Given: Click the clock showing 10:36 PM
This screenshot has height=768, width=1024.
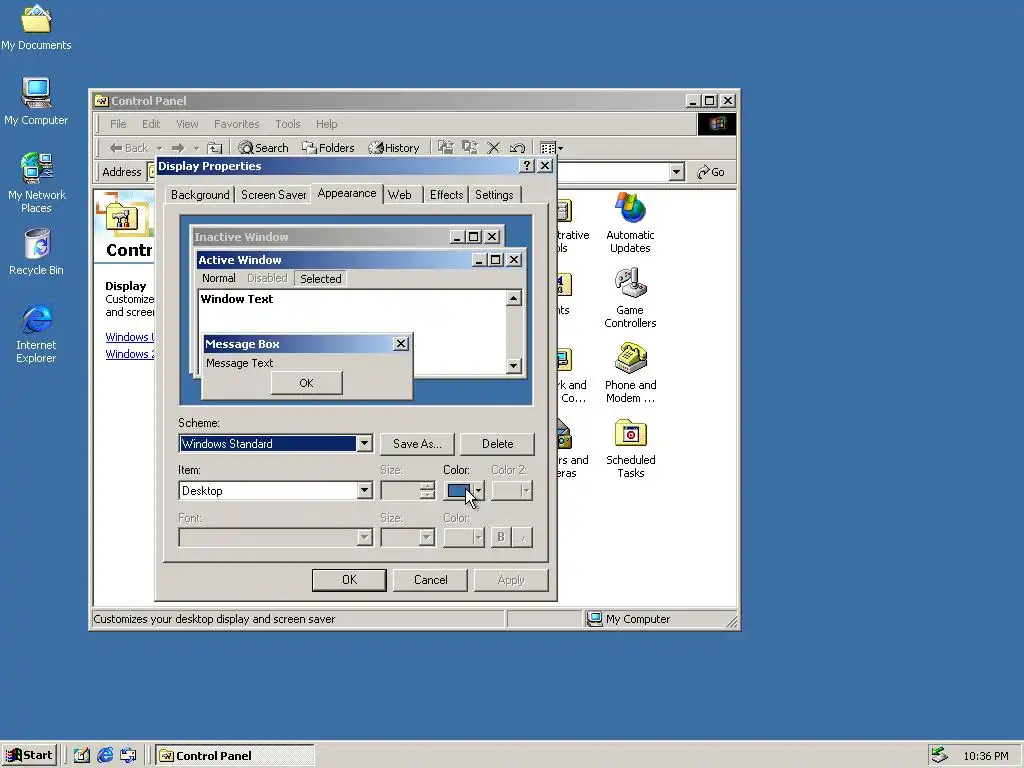Looking at the screenshot, I should pyautogui.click(x=985, y=756).
